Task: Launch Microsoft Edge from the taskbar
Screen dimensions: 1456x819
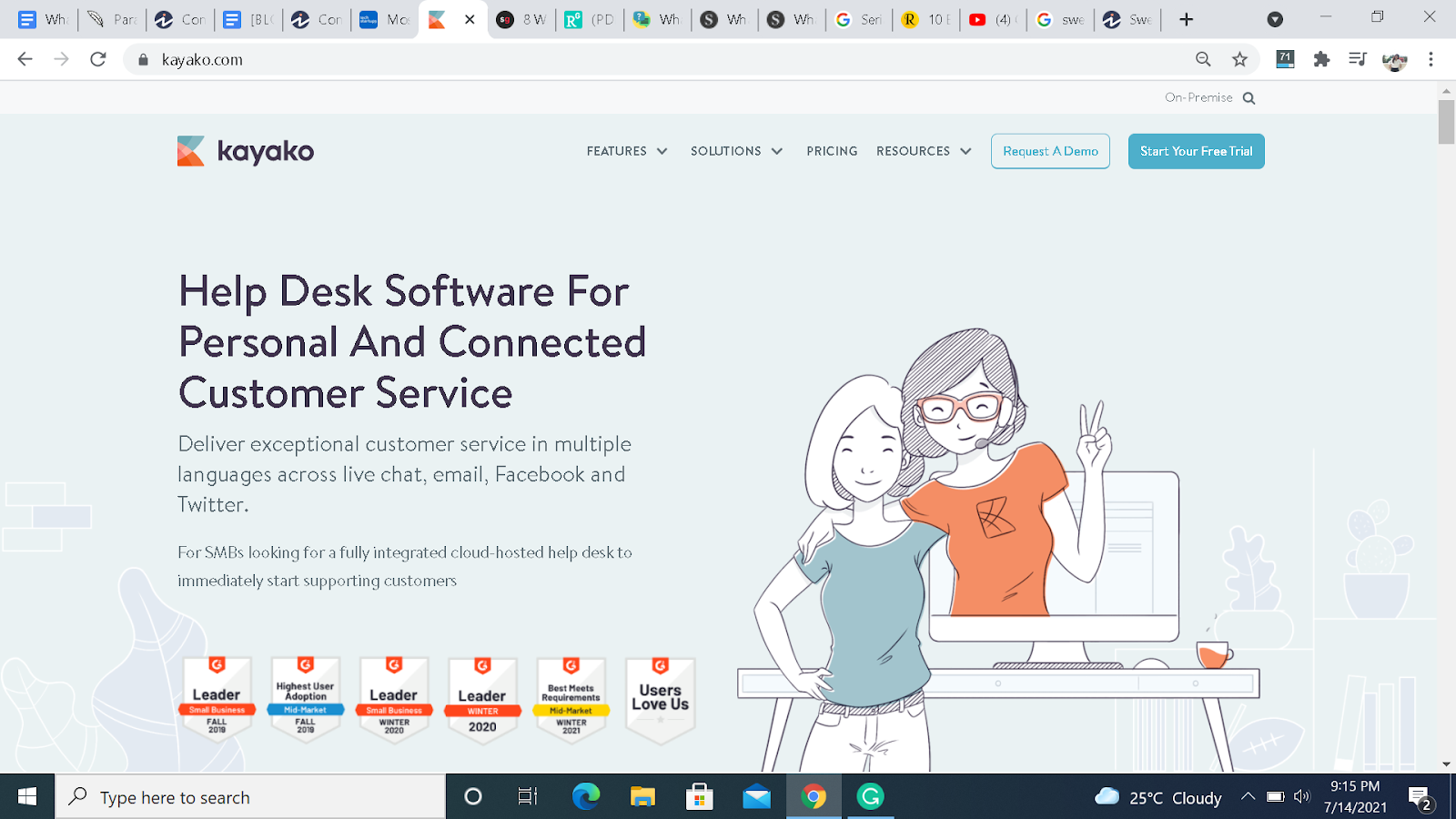Action: (x=586, y=797)
